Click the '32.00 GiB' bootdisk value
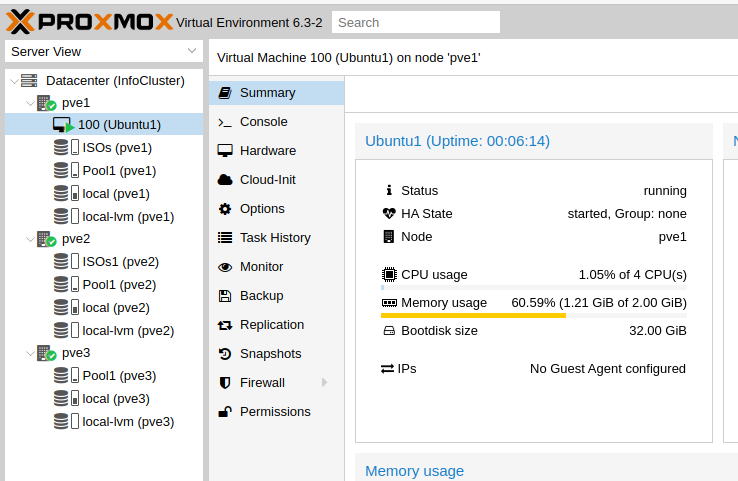738x481 pixels. (658, 331)
